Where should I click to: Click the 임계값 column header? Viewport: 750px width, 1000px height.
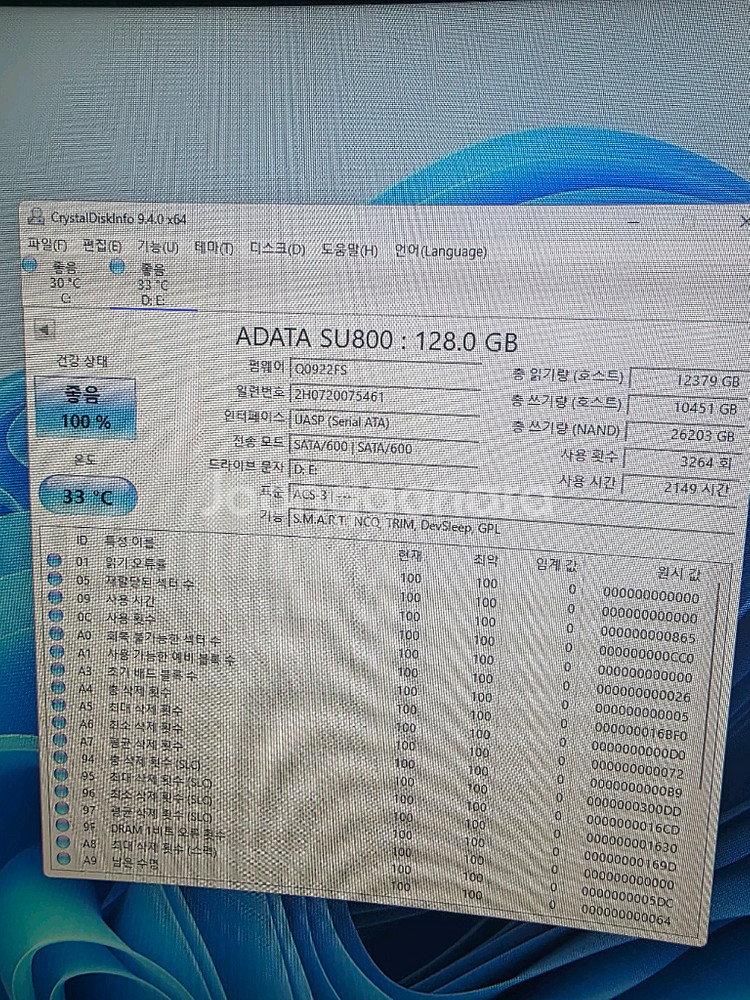pyautogui.click(x=556, y=564)
